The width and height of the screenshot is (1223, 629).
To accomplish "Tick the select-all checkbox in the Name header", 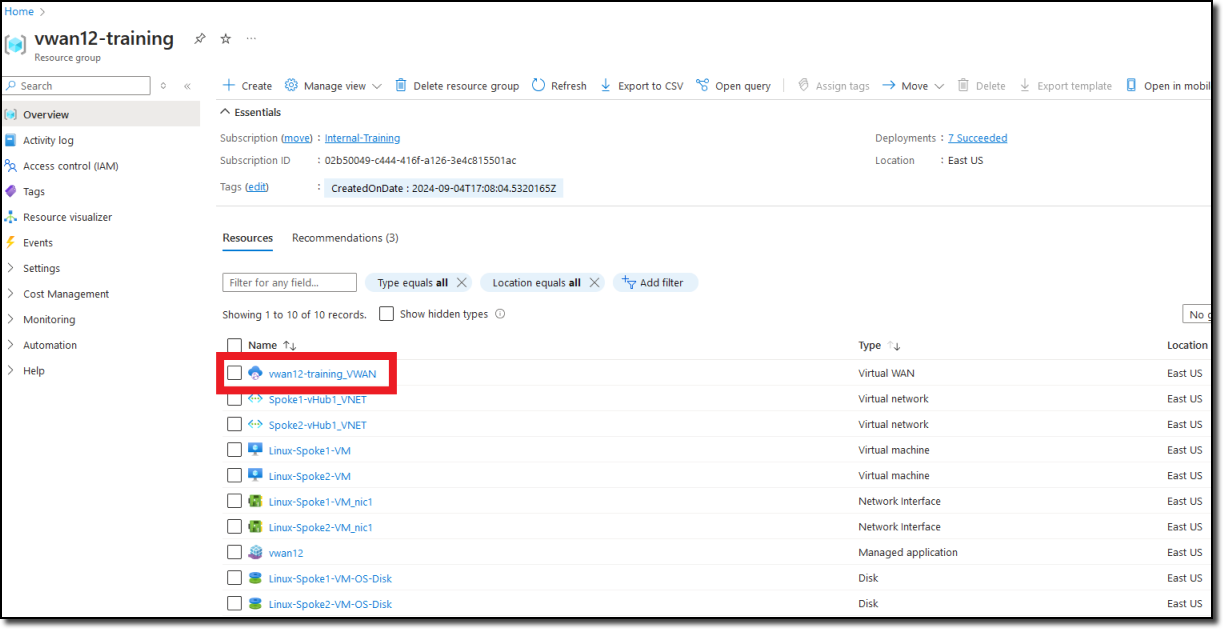I will coord(234,345).
